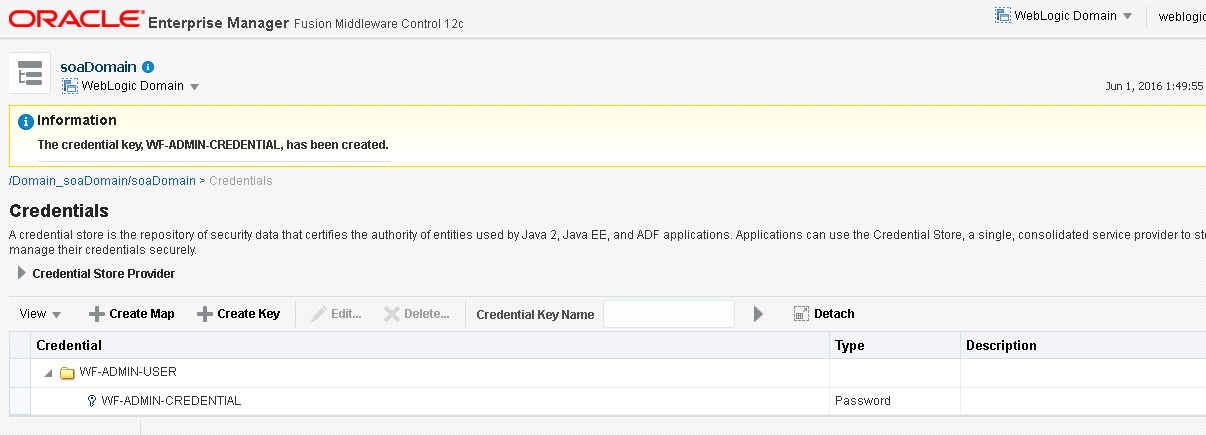Image resolution: width=1206 pixels, height=435 pixels.
Task: Click the Credential Key Name search field
Action: 669,314
